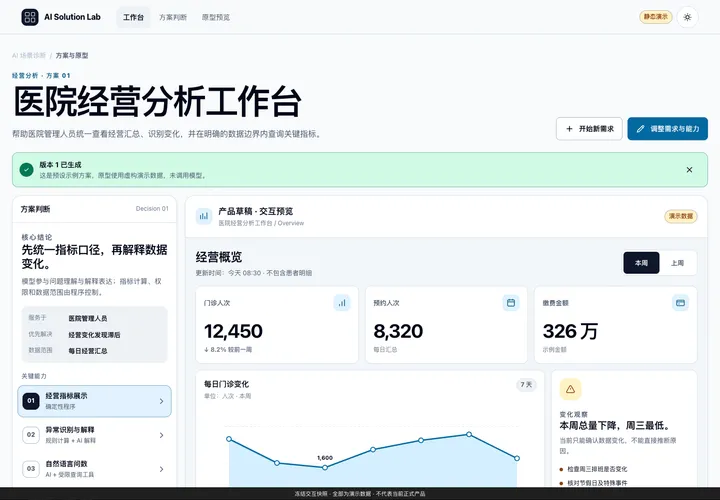Click the 预约人次 calendar icon

coord(511,303)
